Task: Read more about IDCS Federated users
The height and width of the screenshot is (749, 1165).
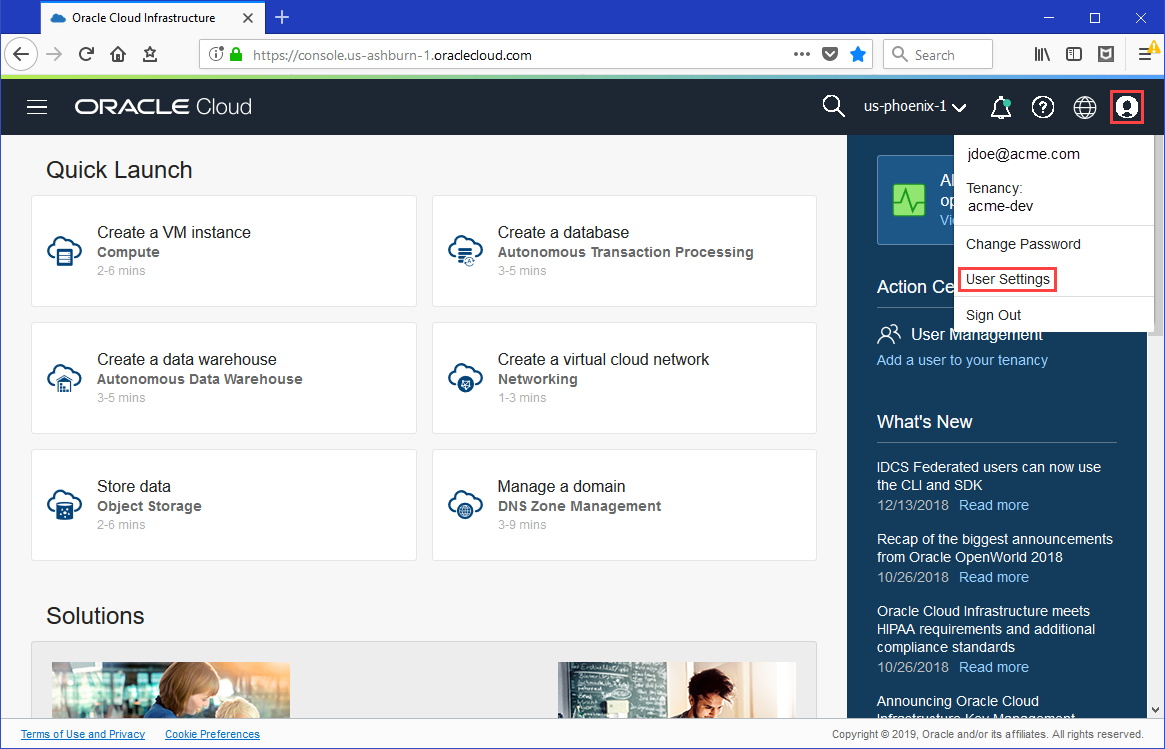Action: pos(993,505)
